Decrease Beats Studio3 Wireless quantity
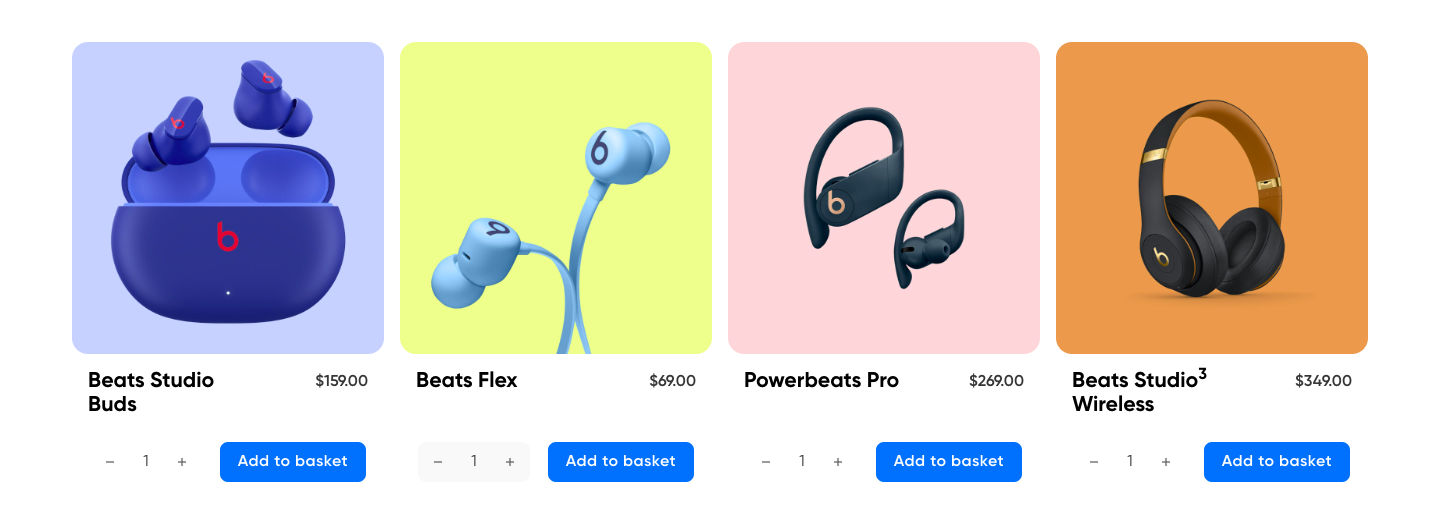 pos(1094,462)
